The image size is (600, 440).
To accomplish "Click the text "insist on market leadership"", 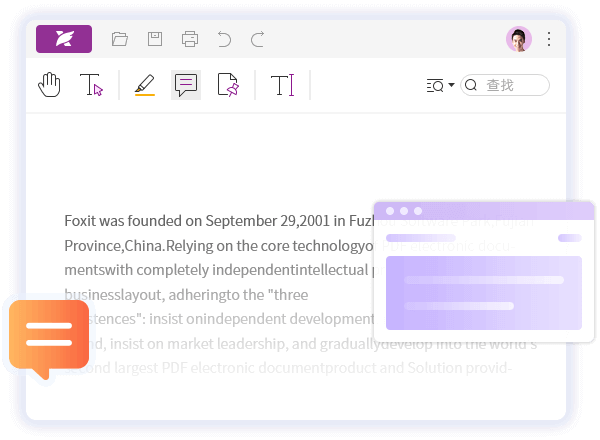I will pos(198,344).
